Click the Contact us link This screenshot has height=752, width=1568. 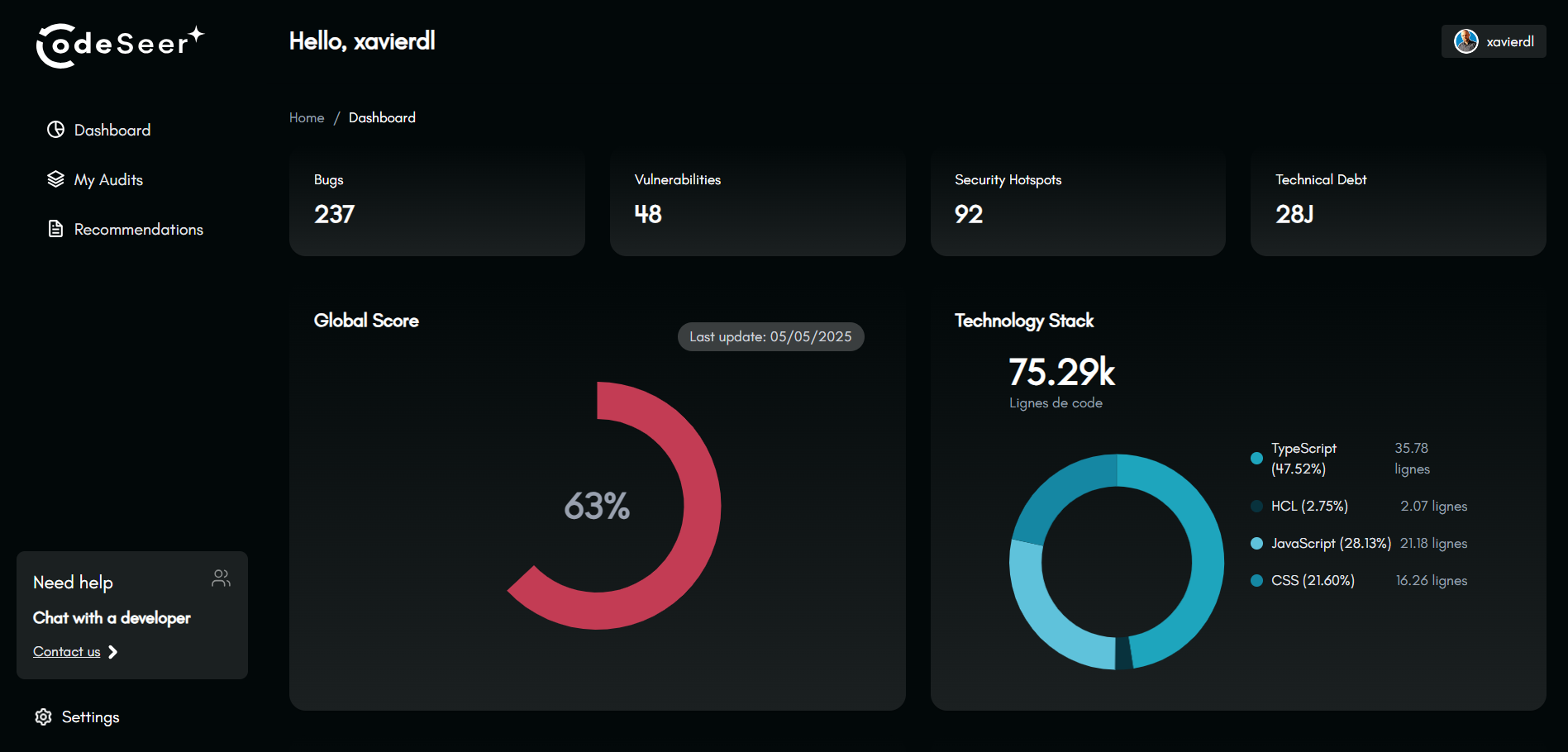tap(65, 651)
